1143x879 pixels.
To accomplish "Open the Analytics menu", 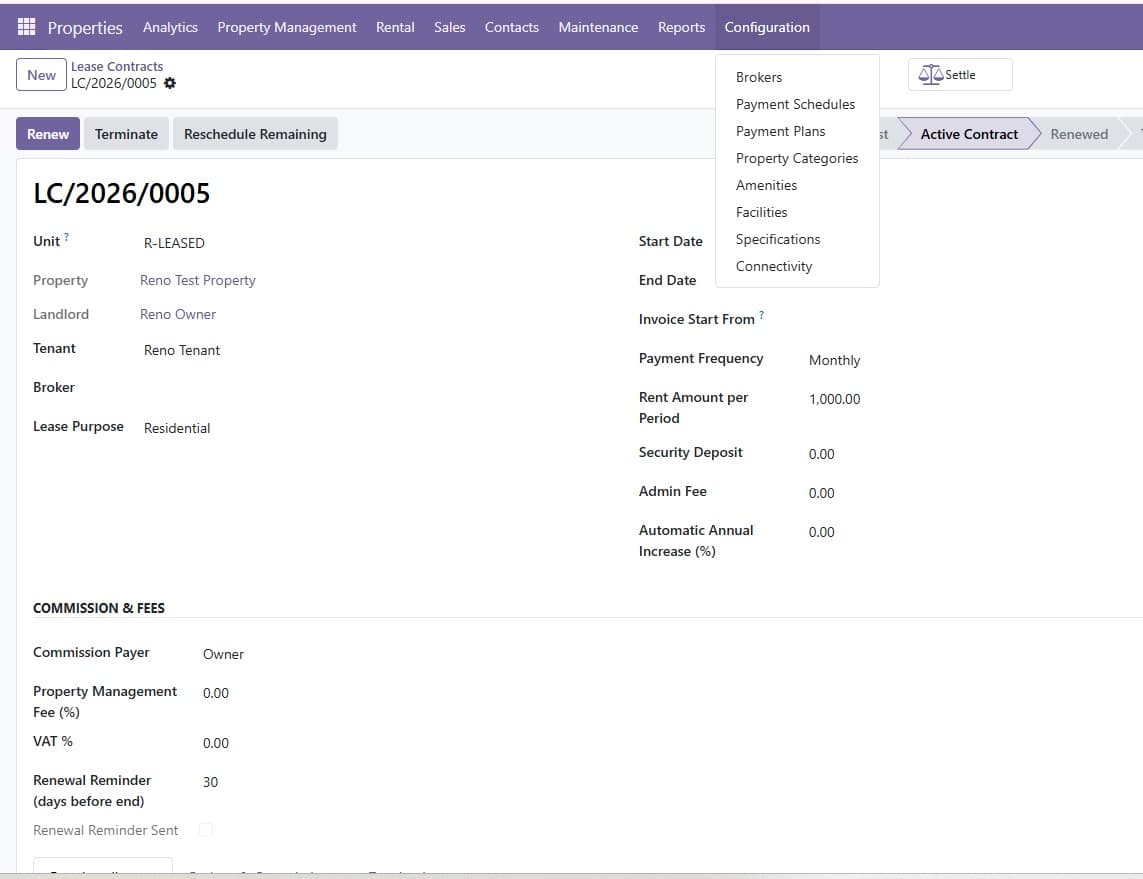I will pos(170,27).
